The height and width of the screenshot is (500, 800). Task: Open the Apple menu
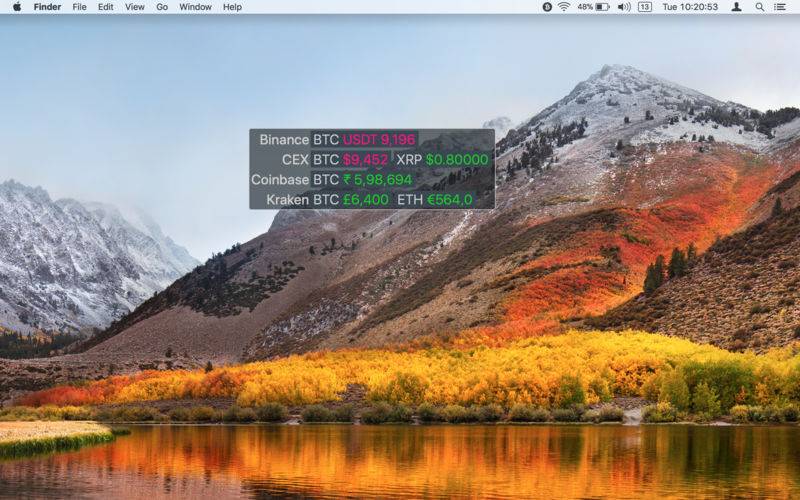tap(17, 7)
